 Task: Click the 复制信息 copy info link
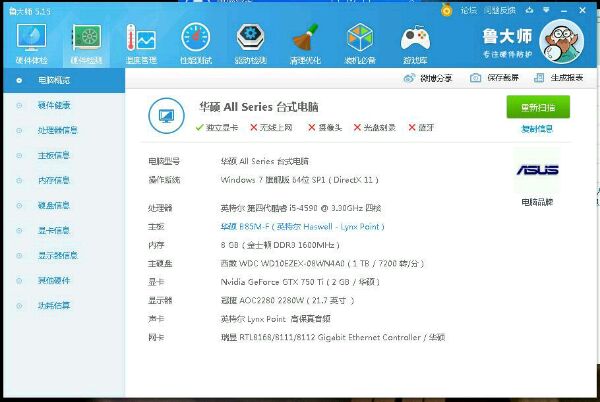(x=537, y=129)
